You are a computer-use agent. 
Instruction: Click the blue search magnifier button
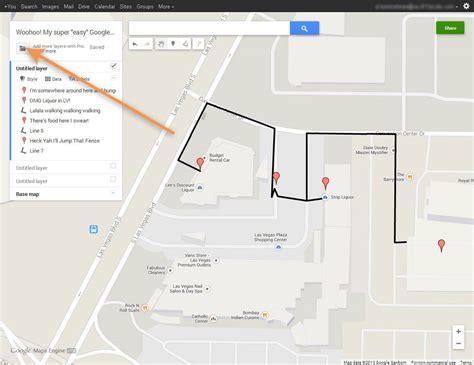[304, 29]
